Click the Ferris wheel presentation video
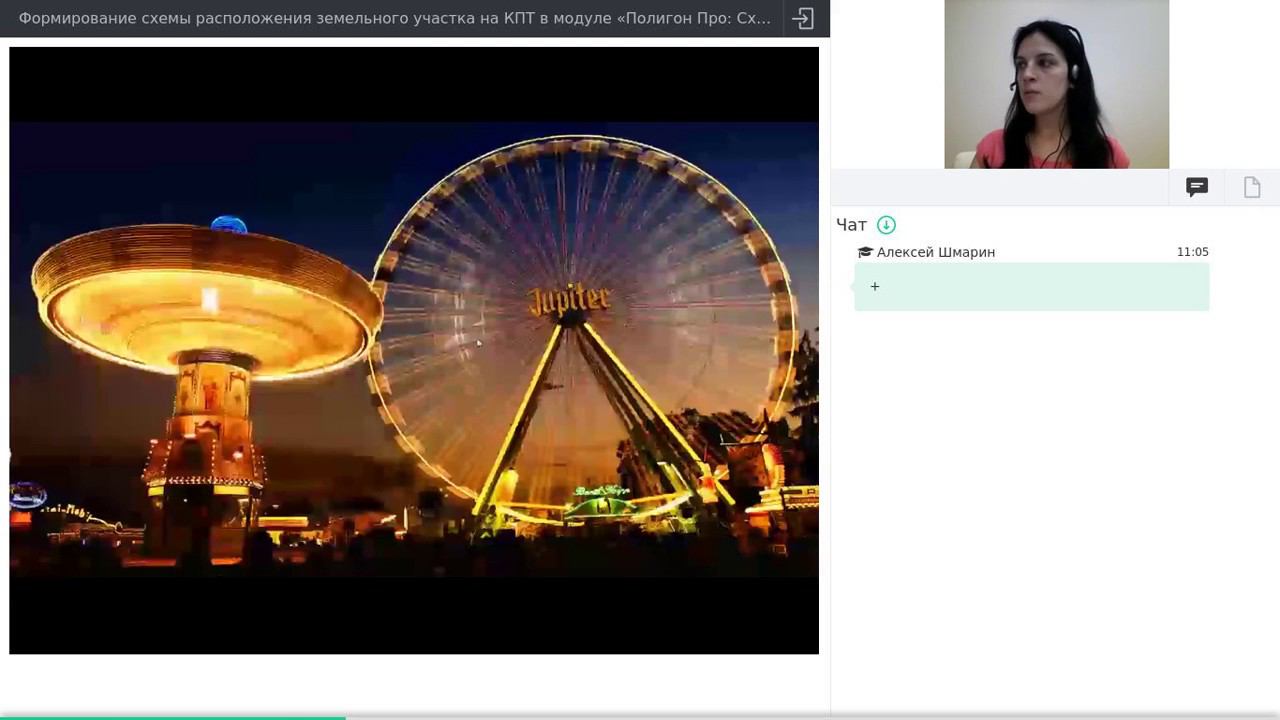Screen dimensions: 1280x720 (x=414, y=350)
